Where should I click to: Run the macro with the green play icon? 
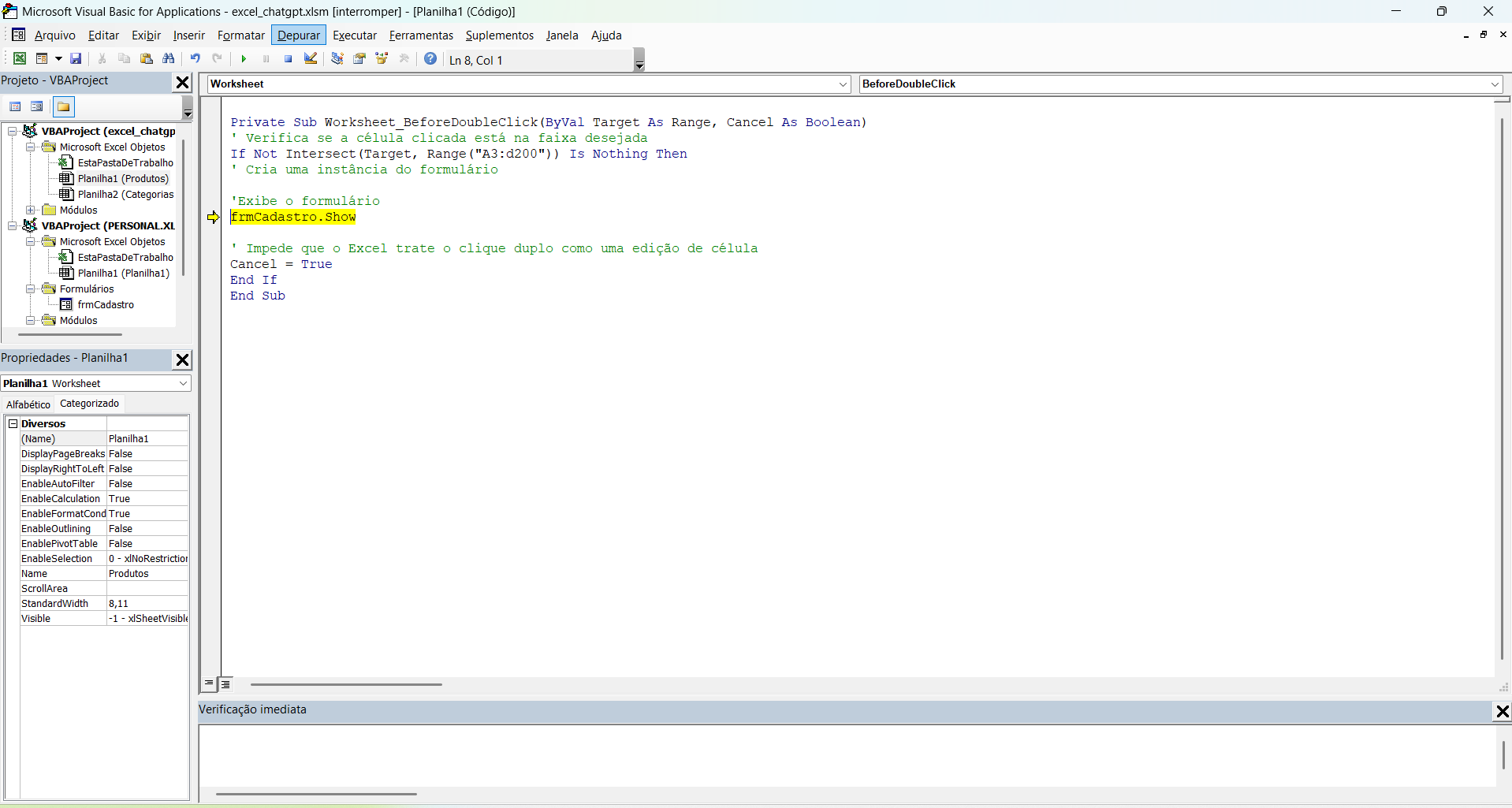click(244, 58)
